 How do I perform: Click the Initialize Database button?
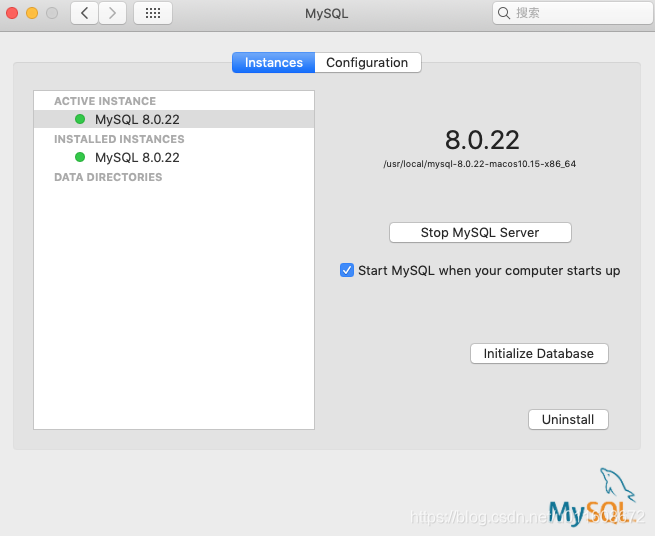[x=539, y=353]
